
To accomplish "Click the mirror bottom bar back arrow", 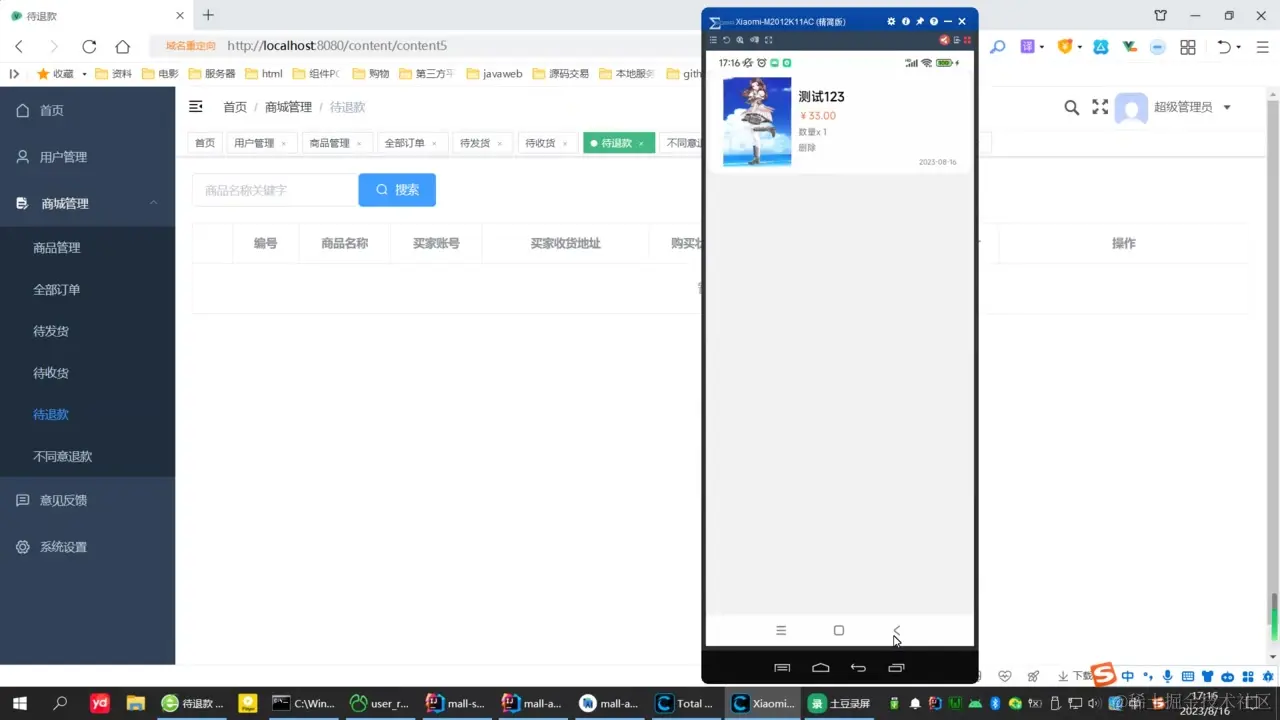I will 858,668.
